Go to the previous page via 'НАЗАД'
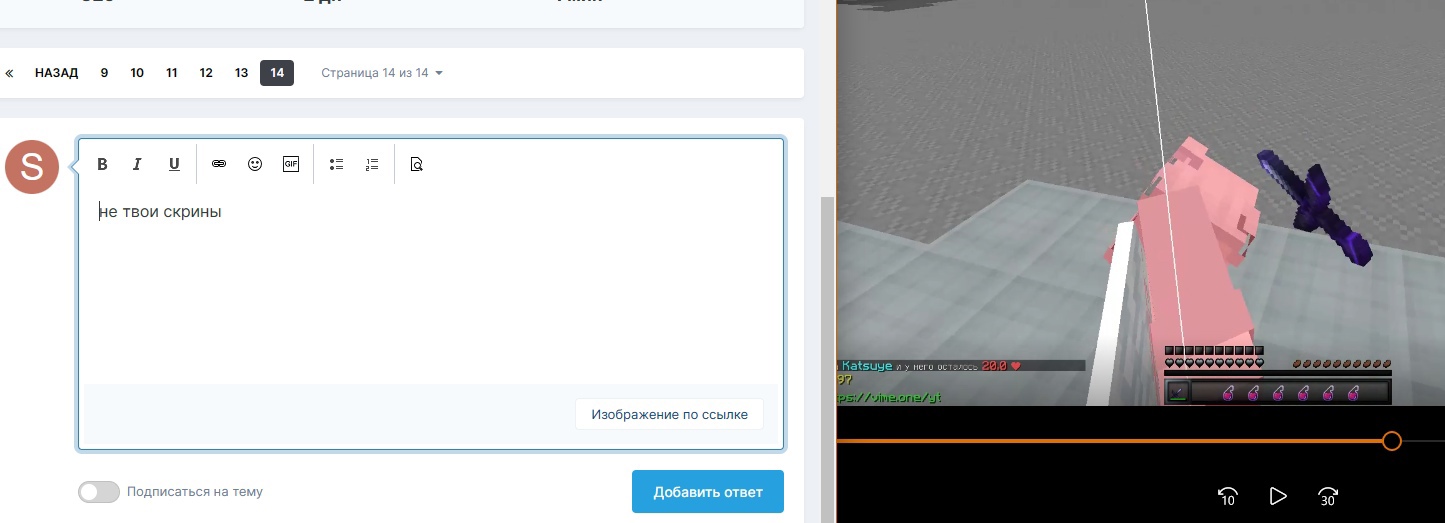1445x523 pixels. click(56, 73)
